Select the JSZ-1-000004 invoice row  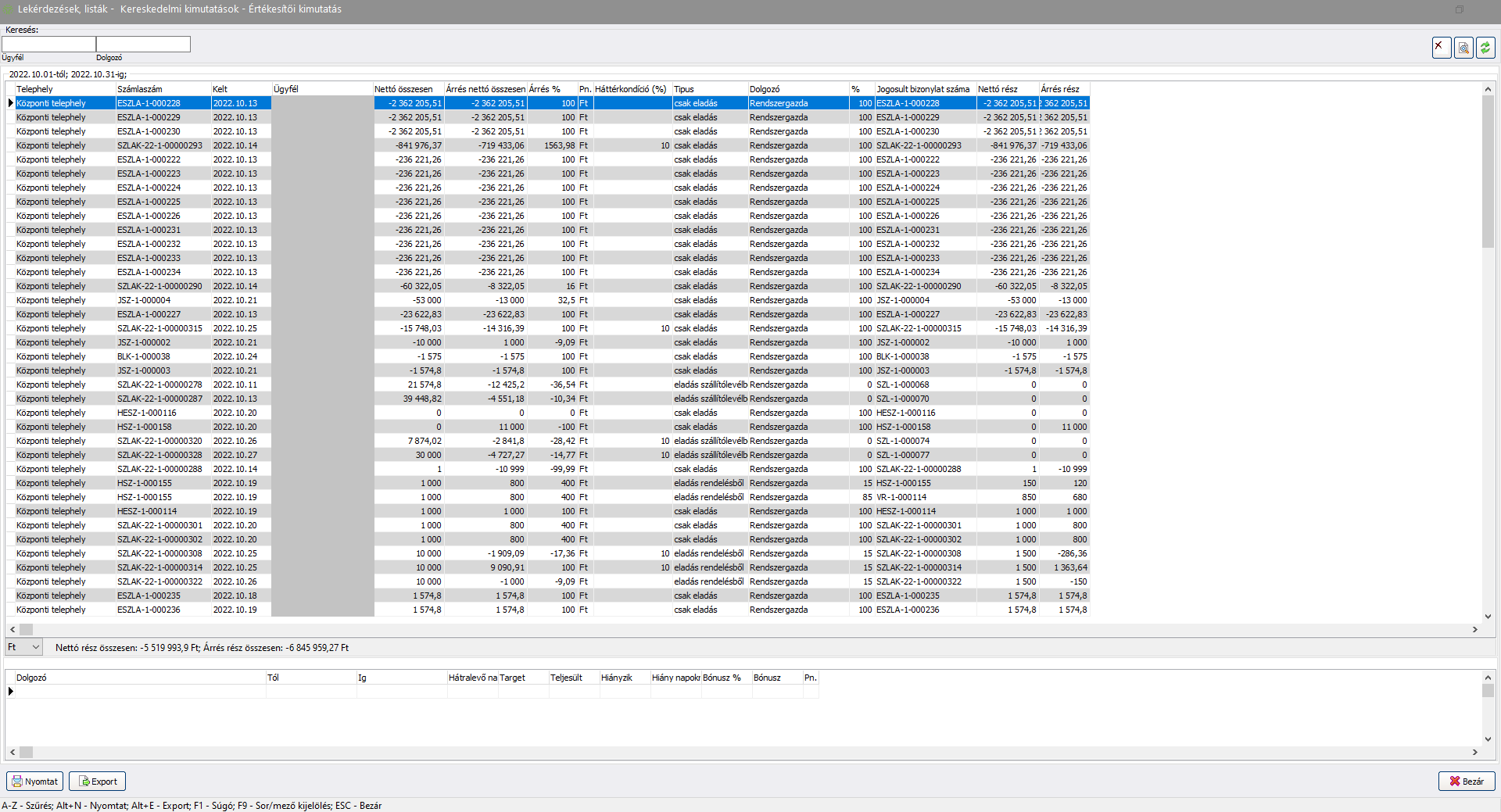(x=144, y=300)
